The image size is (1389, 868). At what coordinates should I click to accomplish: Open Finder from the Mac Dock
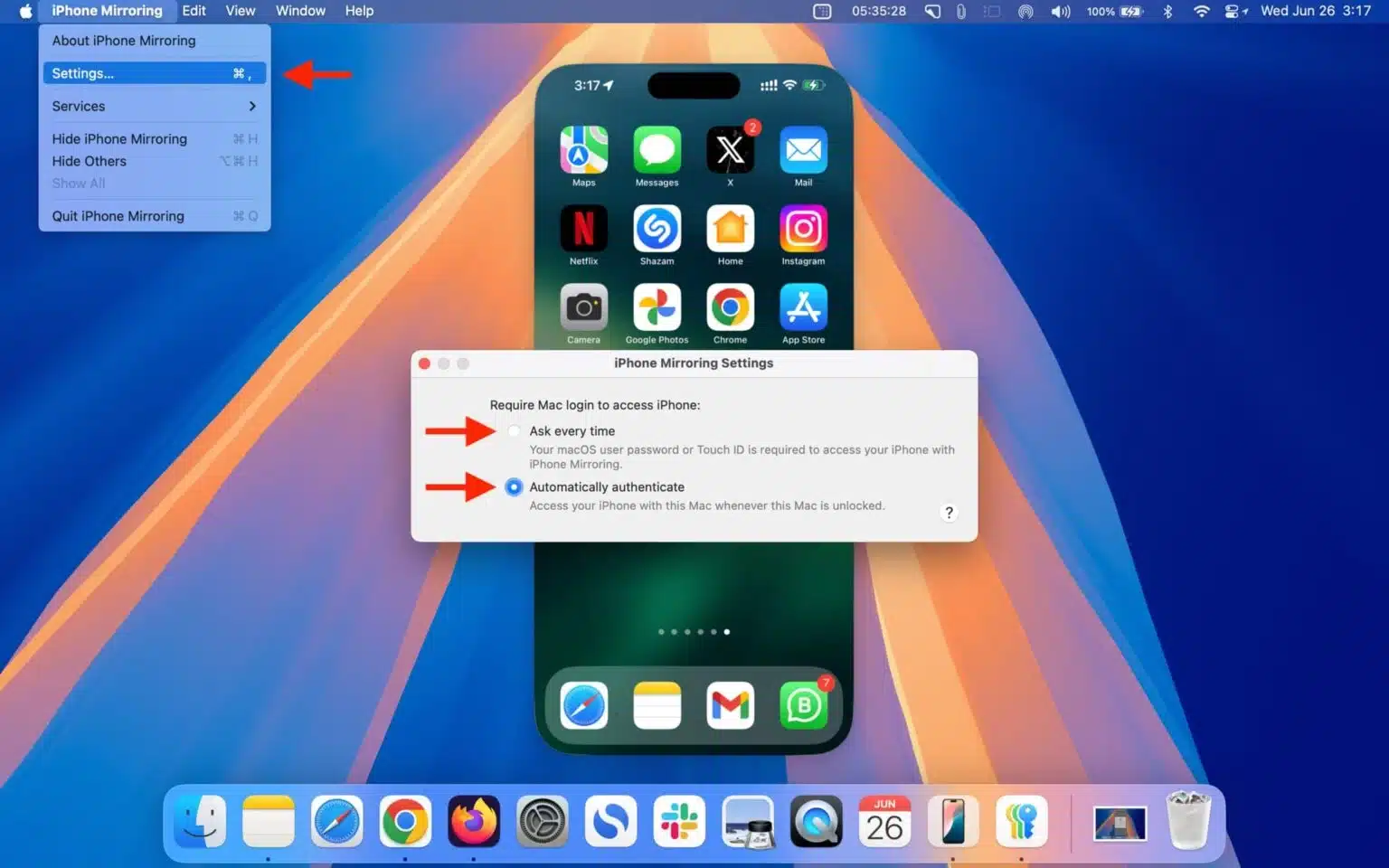(200, 821)
